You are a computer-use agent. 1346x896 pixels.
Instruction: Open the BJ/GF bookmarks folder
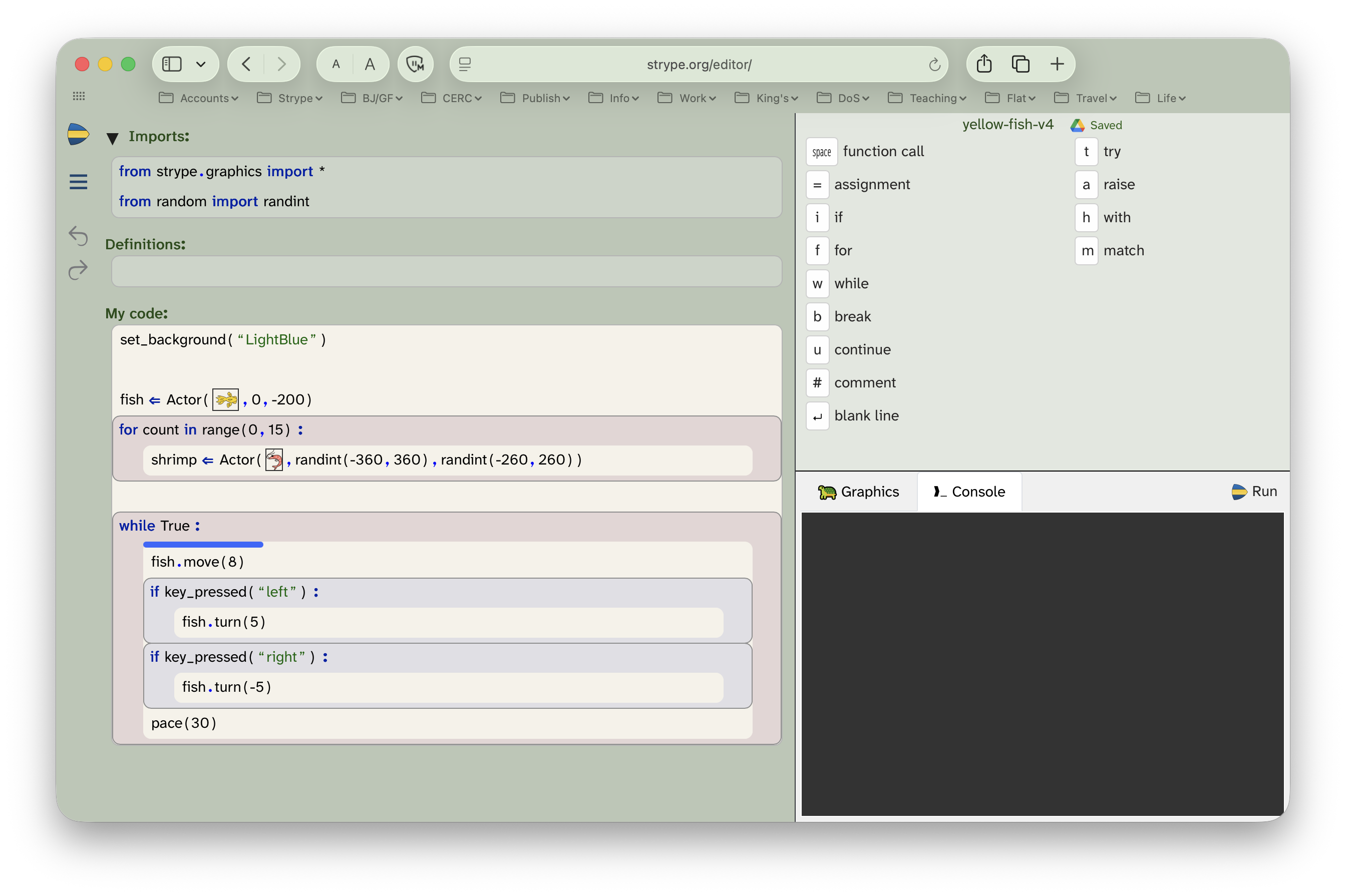(x=372, y=98)
